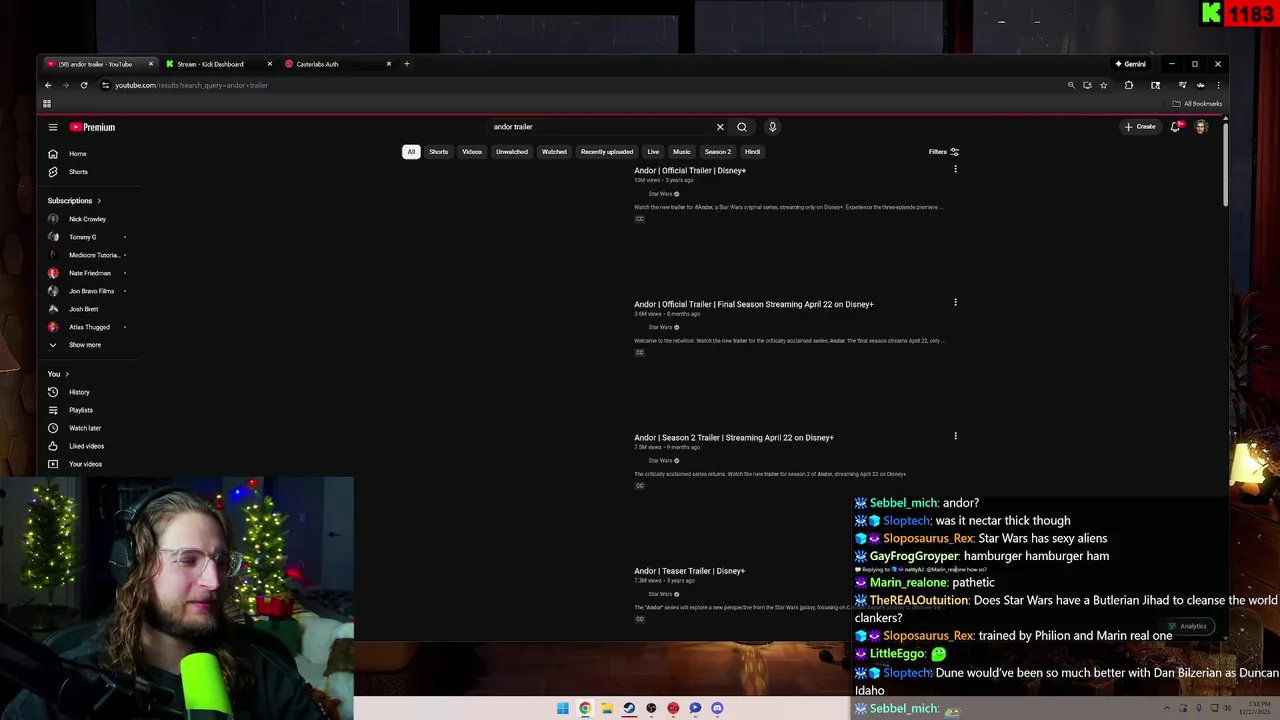Viewport: 1280px width, 720px height.
Task: Open a new Chrome tab with plus
Action: pos(406,64)
